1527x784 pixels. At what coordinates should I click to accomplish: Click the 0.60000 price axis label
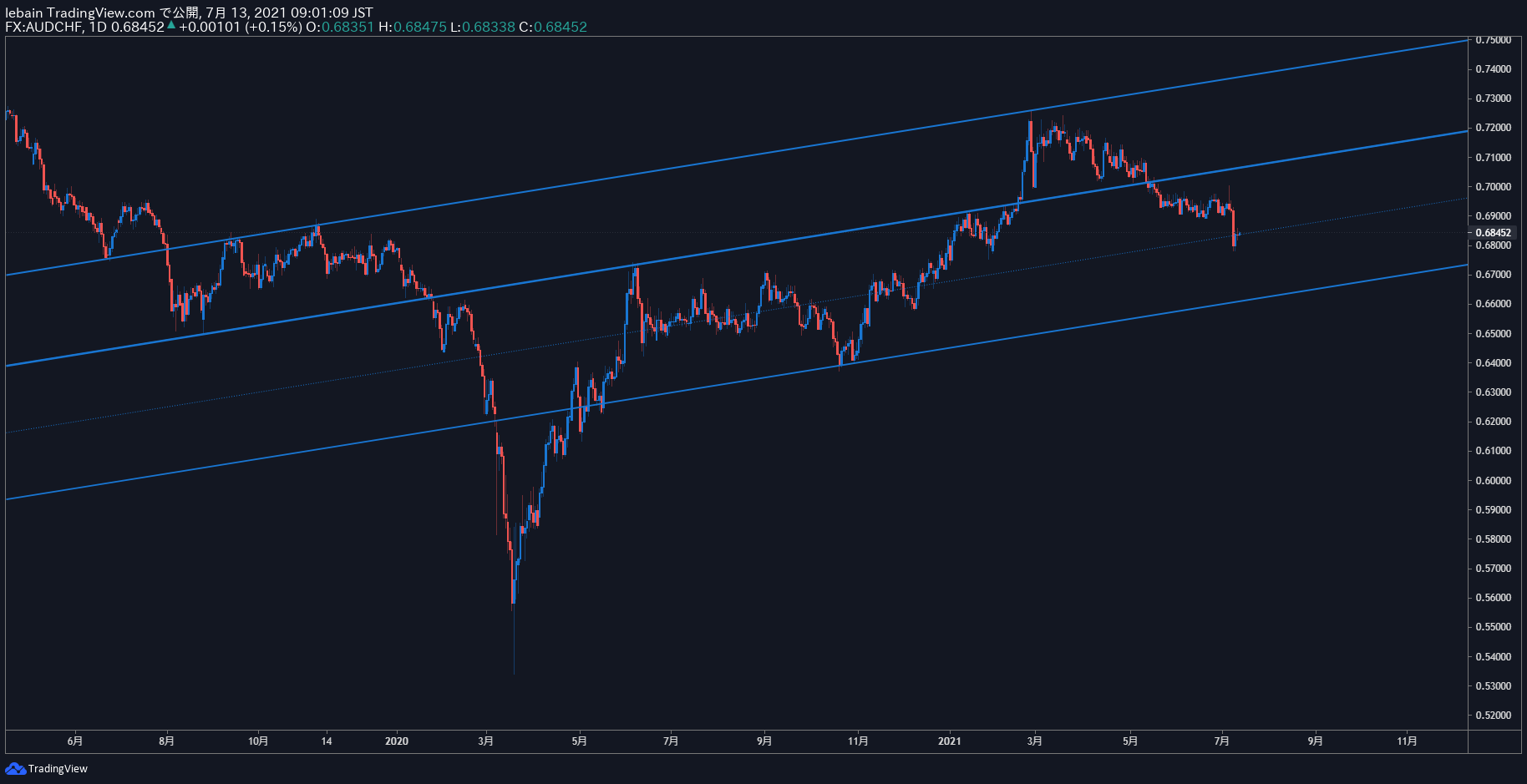coord(1493,481)
